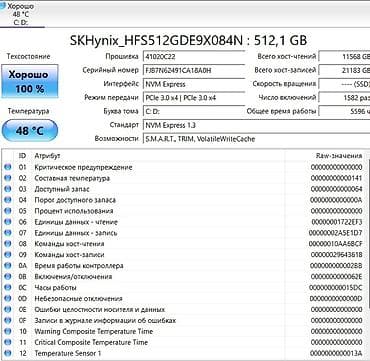Click the ID column header
Viewport: 370px width, 361px height.
coord(22,156)
